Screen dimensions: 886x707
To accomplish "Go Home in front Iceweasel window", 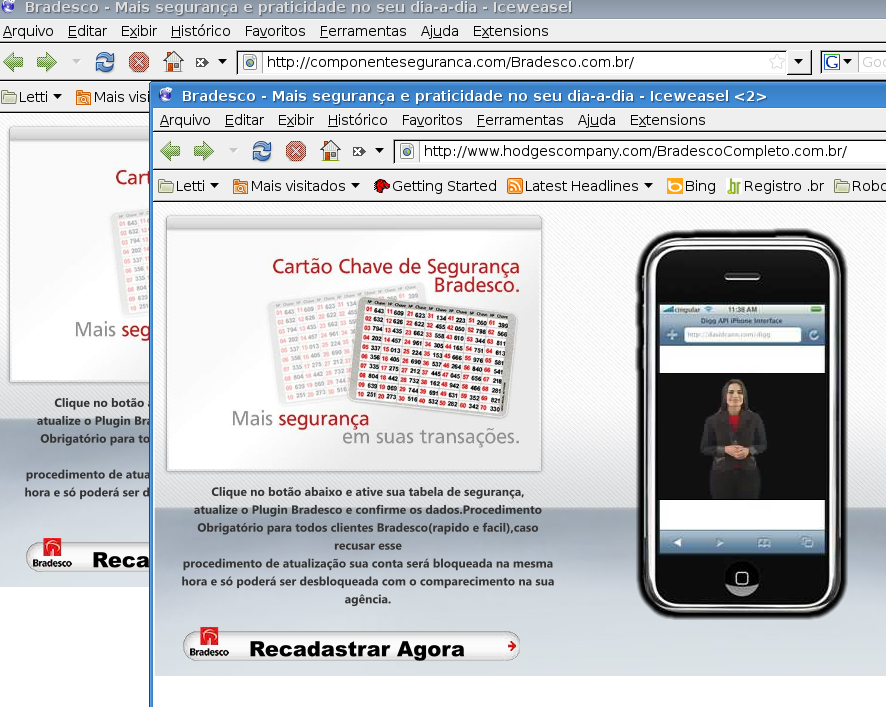I will (330, 151).
